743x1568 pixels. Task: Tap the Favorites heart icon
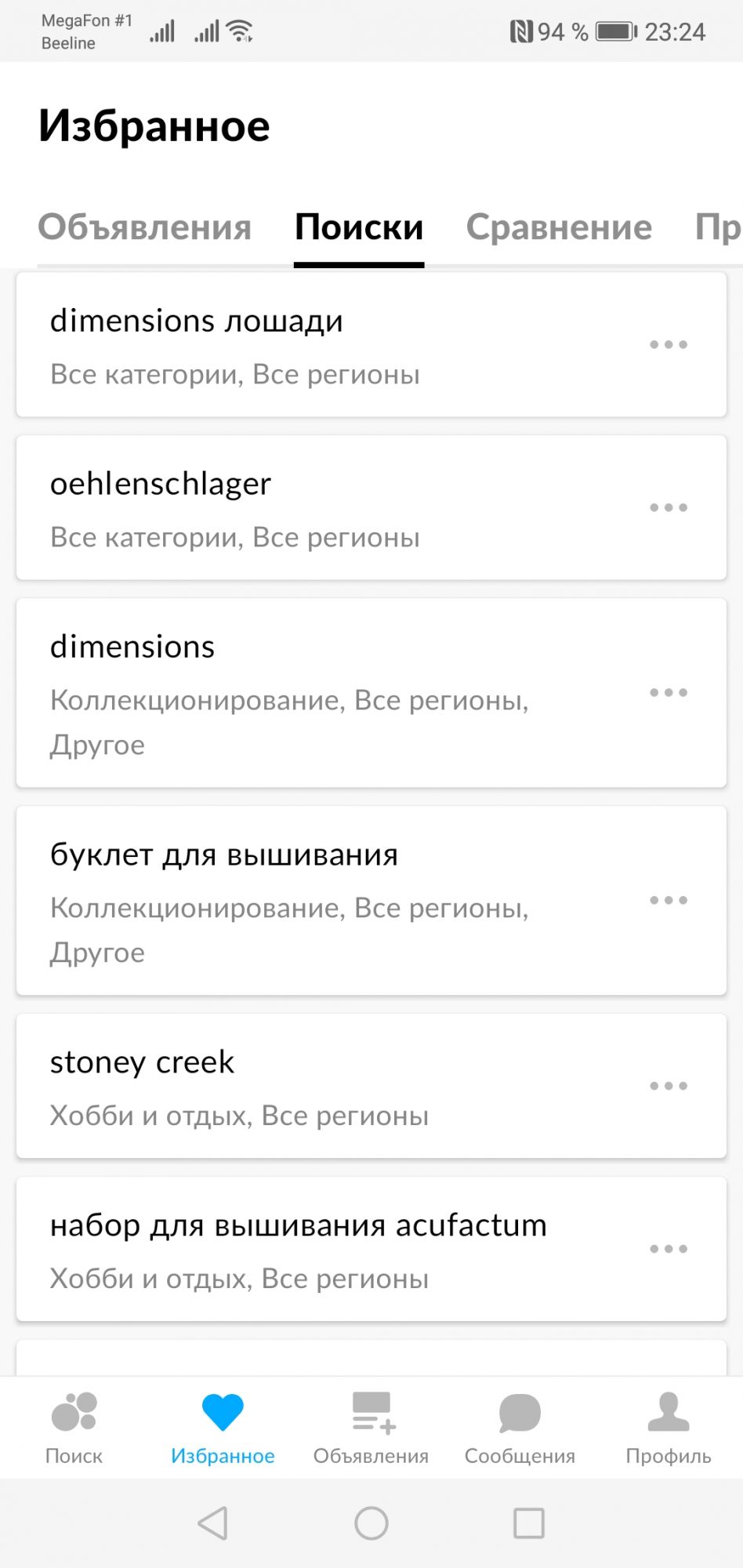(x=223, y=1413)
